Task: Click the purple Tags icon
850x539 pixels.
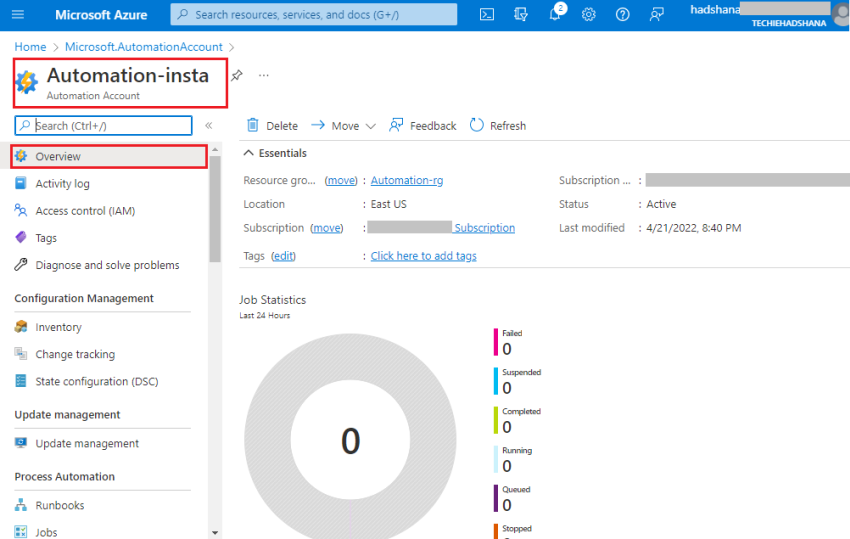Action: click(21, 237)
